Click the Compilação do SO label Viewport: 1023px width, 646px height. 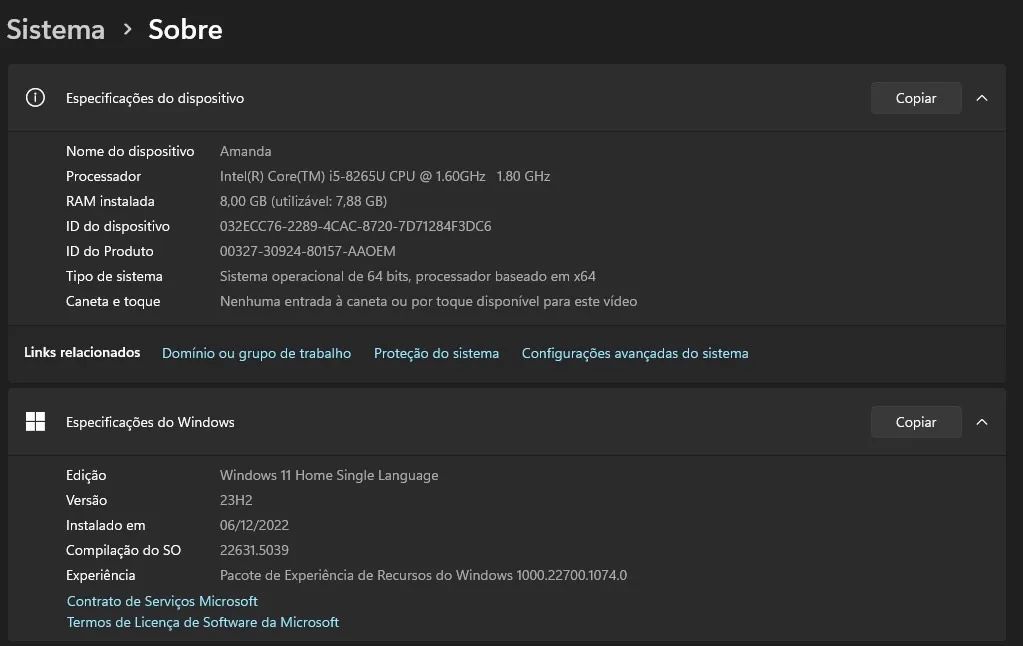(123, 550)
